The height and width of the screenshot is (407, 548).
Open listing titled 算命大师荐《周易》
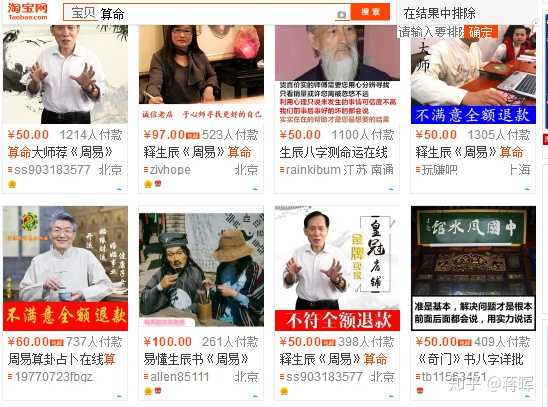click(x=60, y=152)
